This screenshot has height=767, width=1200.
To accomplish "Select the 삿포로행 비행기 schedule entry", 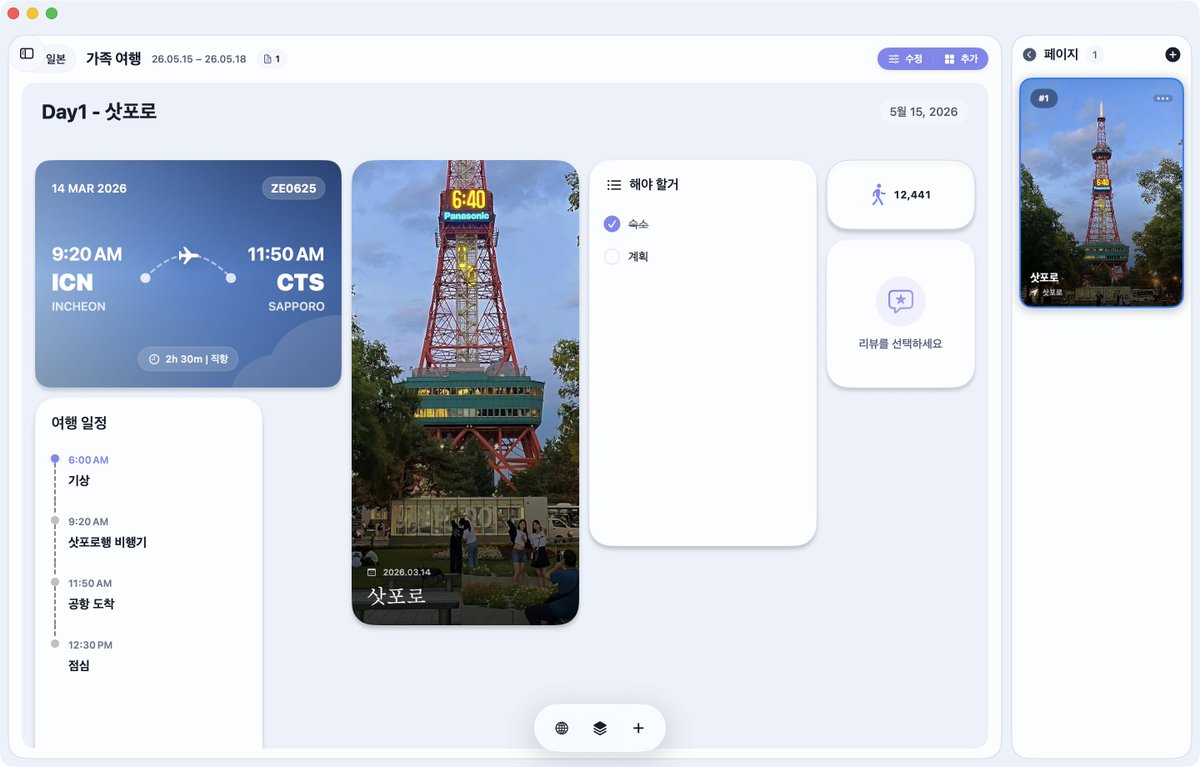I will (x=107, y=543).
